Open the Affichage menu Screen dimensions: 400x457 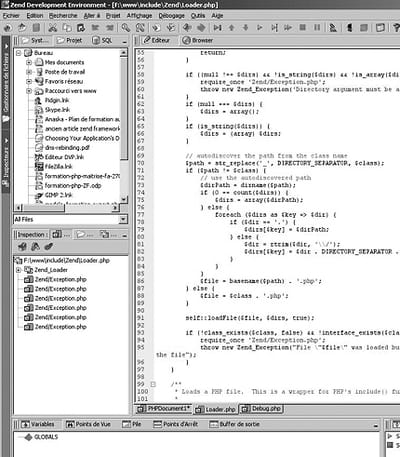click(139, 16)
